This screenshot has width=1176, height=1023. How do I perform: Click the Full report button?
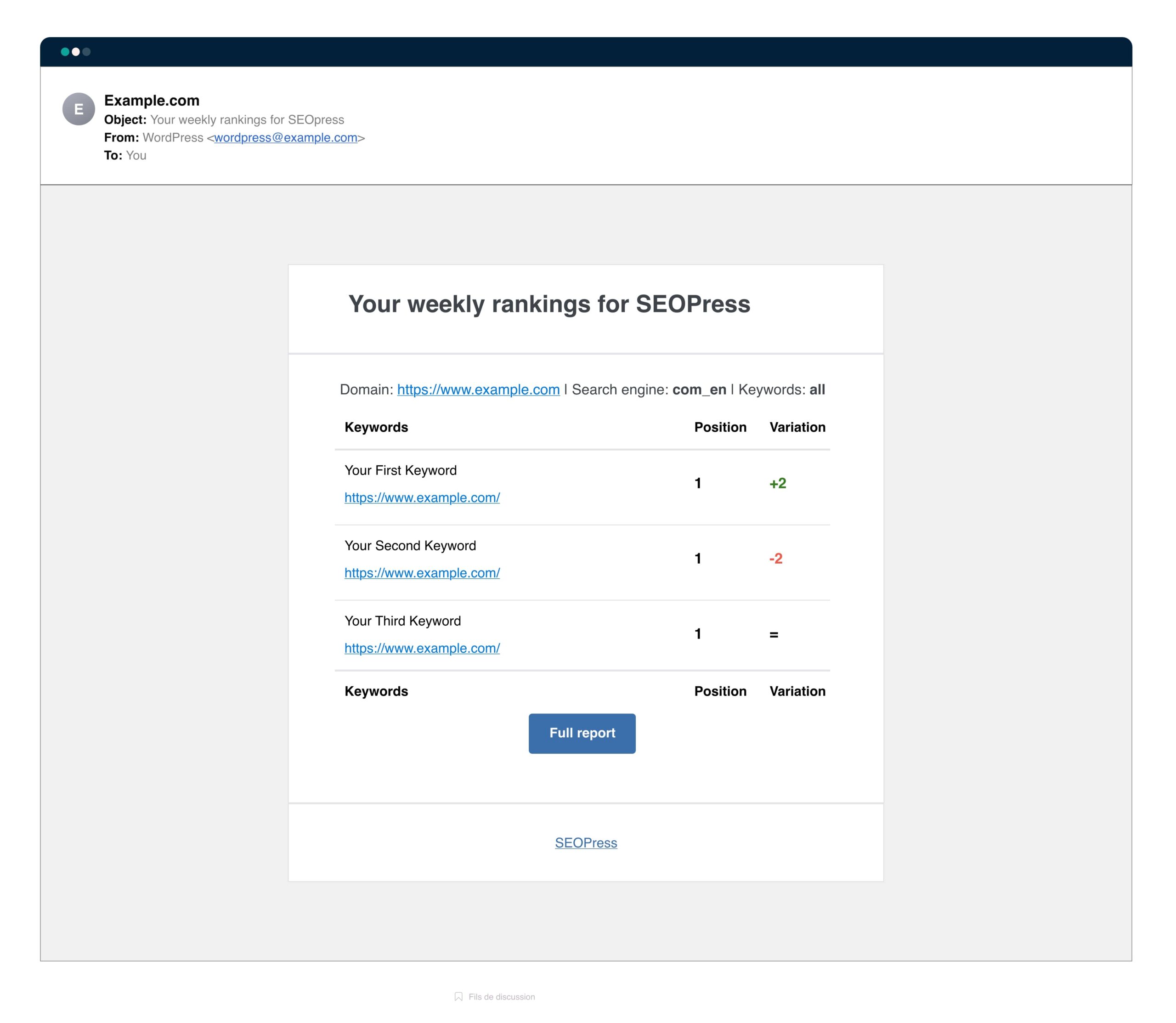pyautogui.click(x=582, y=734)
